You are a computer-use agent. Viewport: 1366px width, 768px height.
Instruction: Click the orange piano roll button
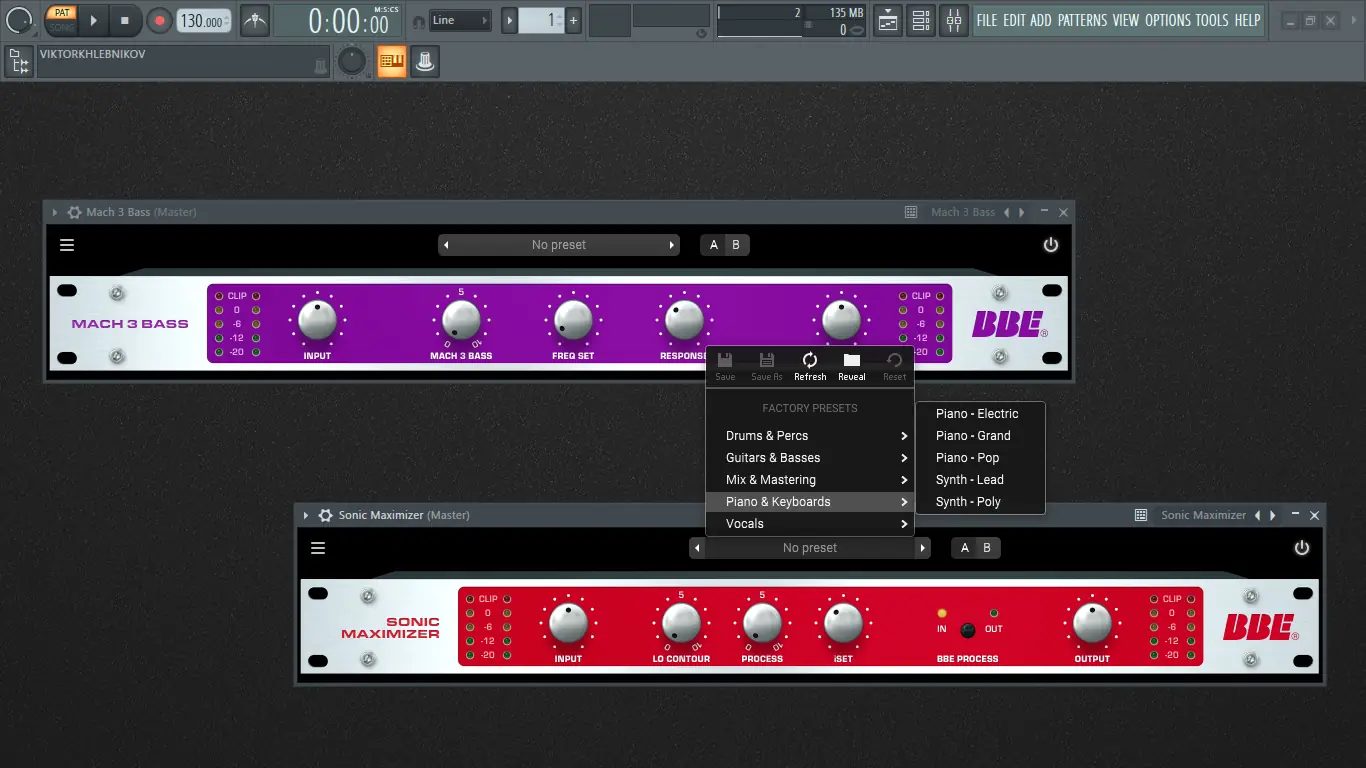click(x=391, y=62)
